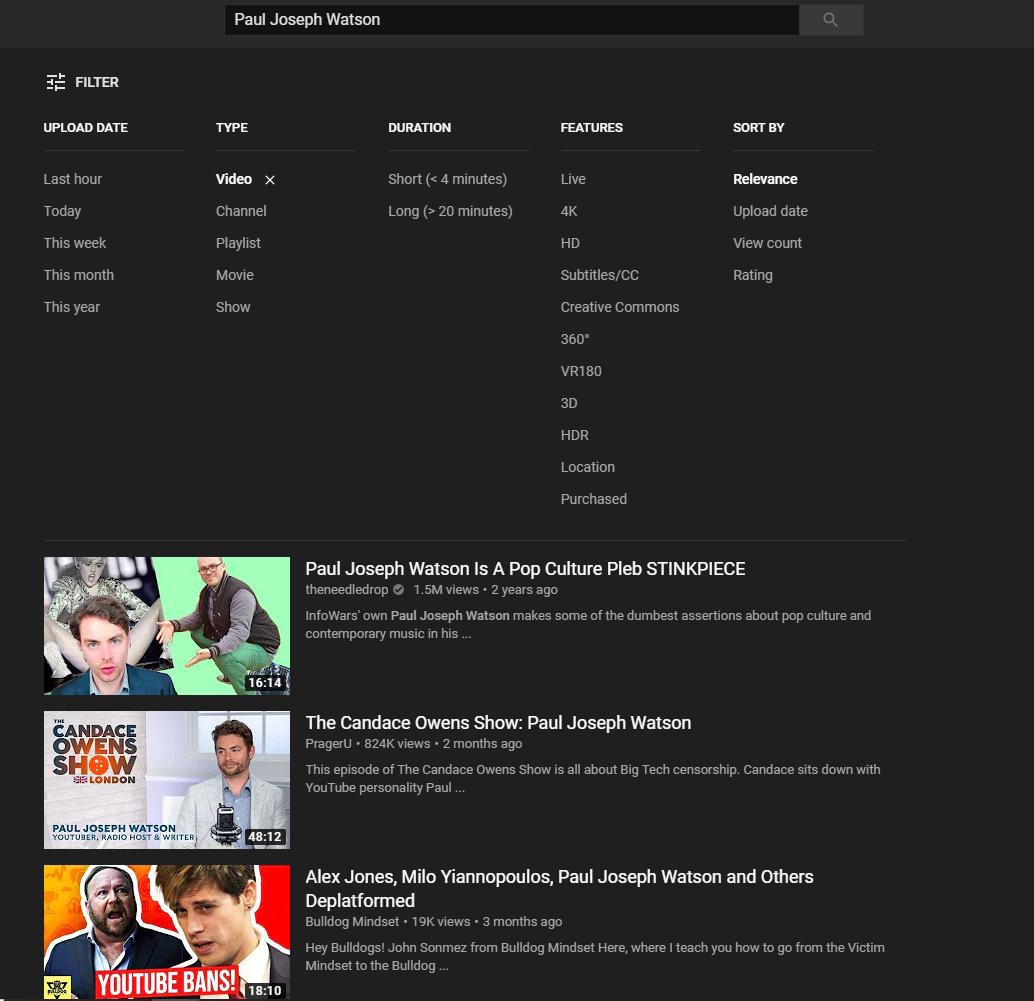The width and height of the screenshot is (1034, 1001).
Task: Click description starting 'InfoWars' own Paul Joseph Watson'
Action: pos(588,624)
